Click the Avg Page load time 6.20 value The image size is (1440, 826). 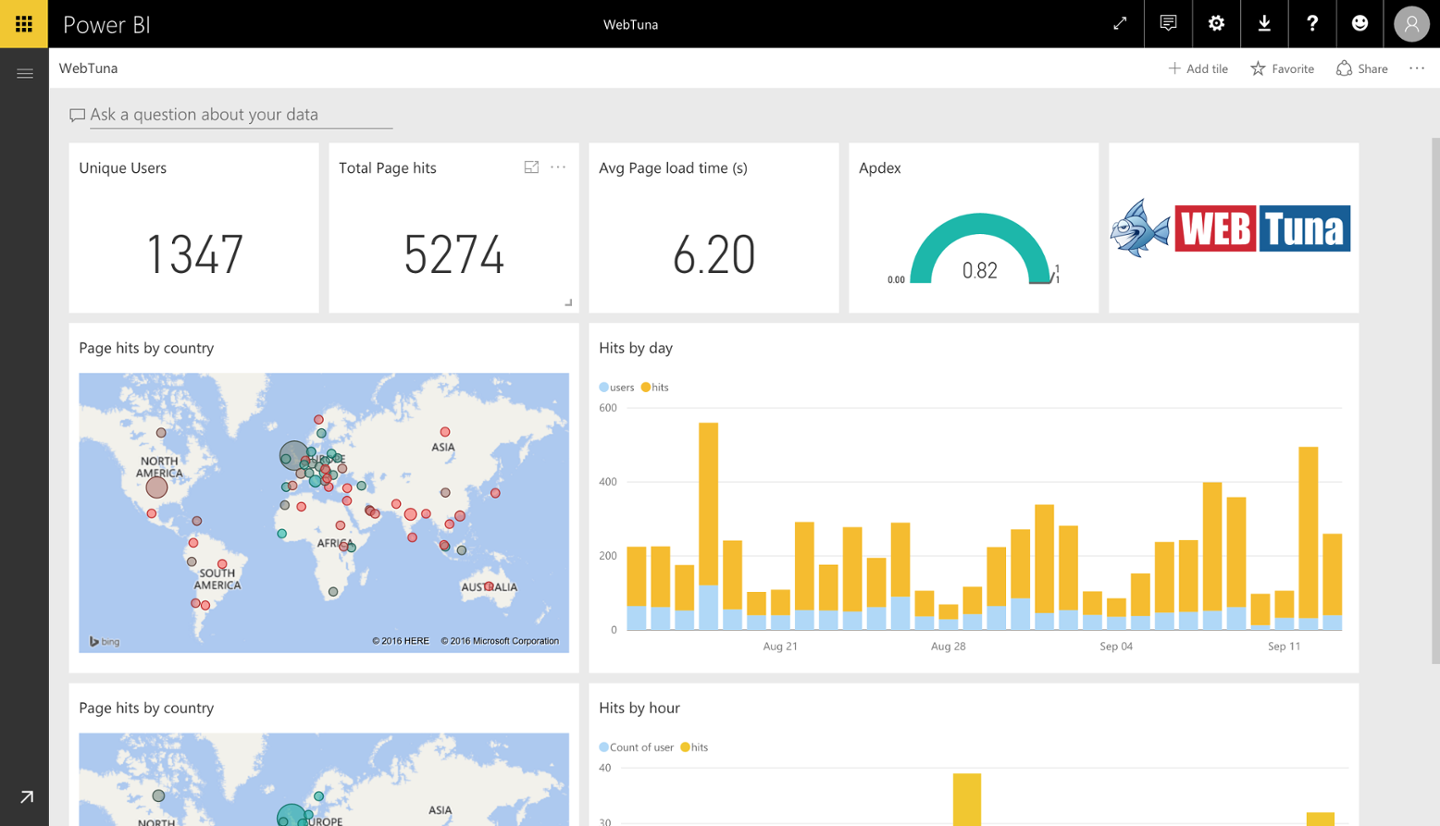[714, 255]
